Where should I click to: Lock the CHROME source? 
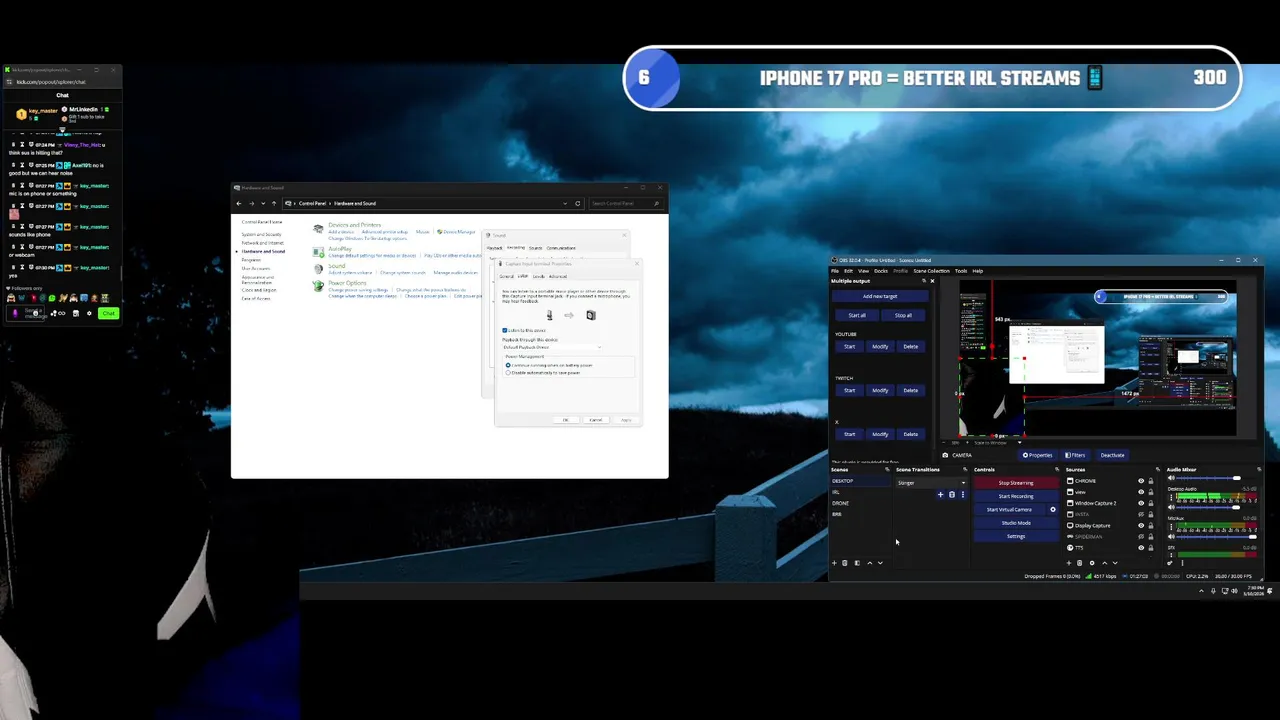click(x=1151, y=481)
